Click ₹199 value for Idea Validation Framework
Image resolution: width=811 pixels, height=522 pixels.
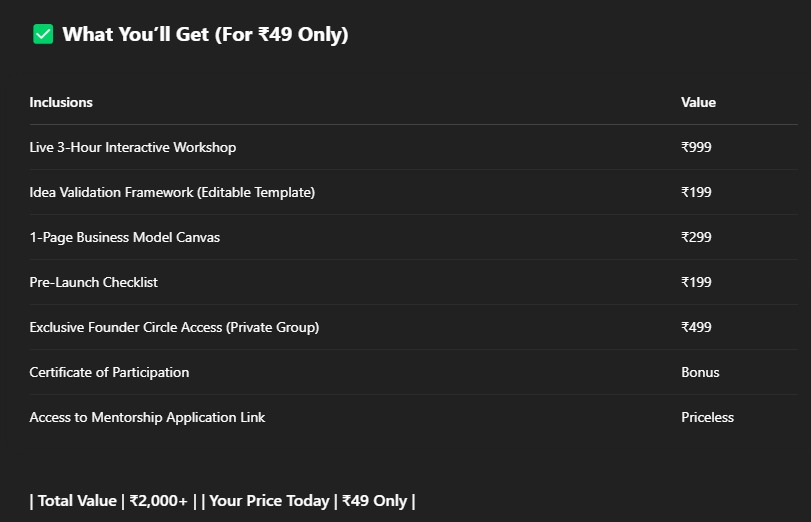pyautogui.click(x=696, y=192)
